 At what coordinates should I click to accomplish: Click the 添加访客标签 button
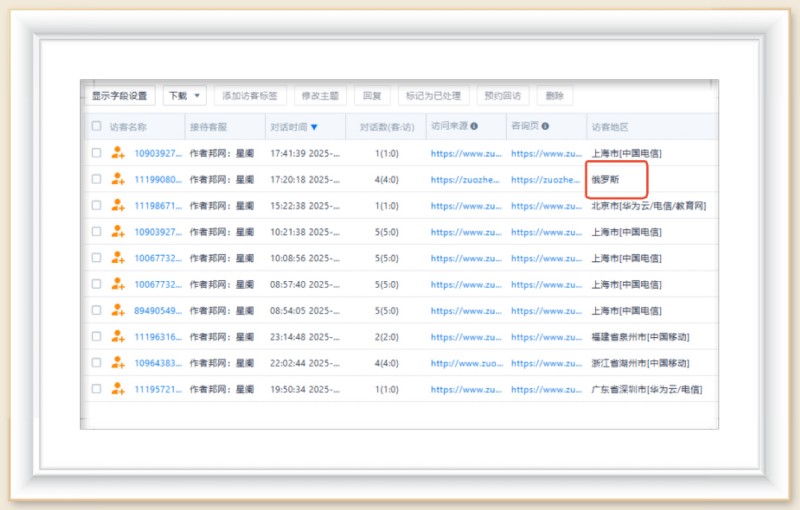click(250, 96)
